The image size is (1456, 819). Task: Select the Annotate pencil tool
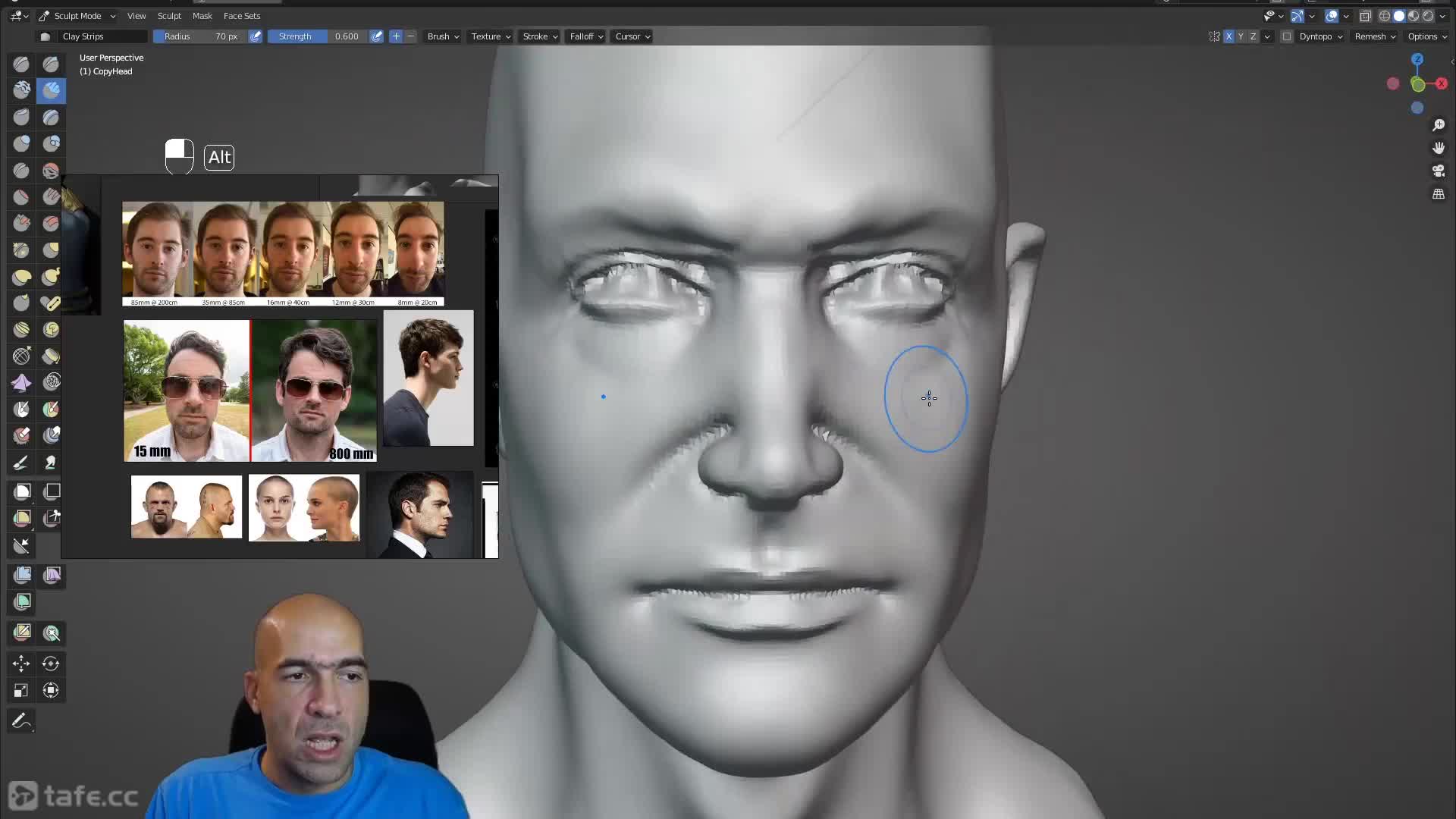tap(21, 721)
